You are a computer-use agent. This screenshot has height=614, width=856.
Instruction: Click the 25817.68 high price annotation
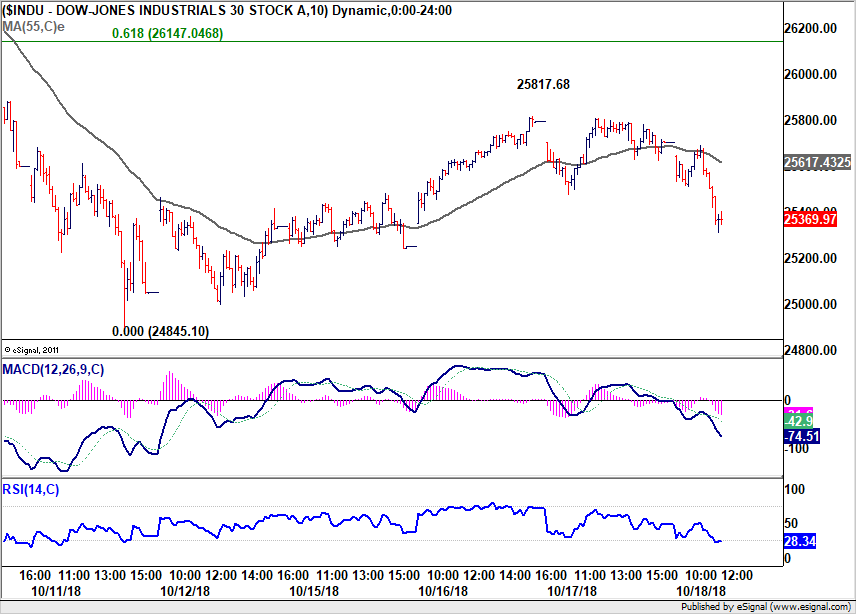coord(543,84)
